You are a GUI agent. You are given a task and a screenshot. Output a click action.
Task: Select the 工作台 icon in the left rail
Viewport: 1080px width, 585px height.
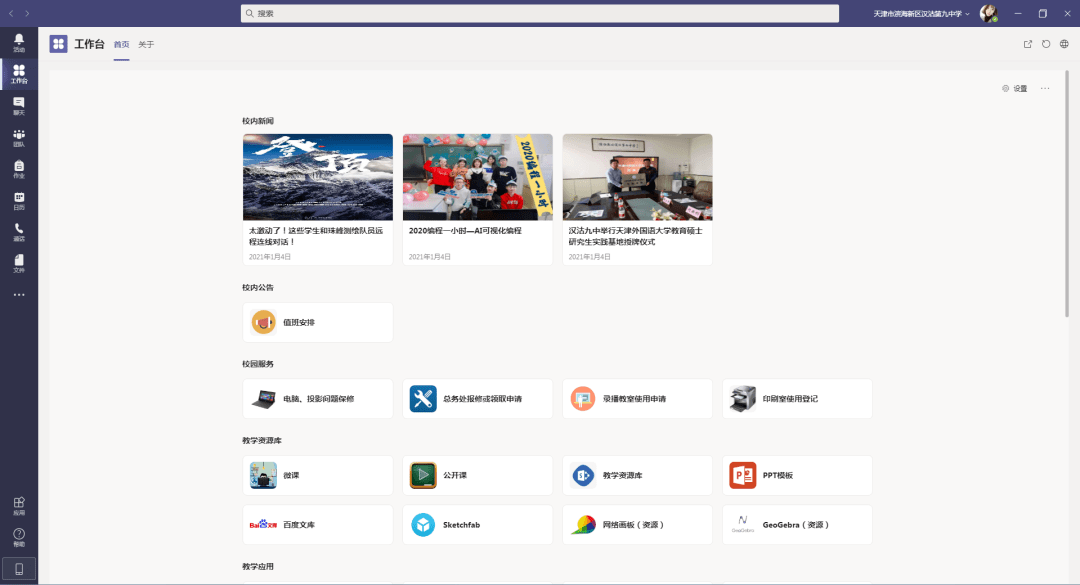(x=19, y=74)
